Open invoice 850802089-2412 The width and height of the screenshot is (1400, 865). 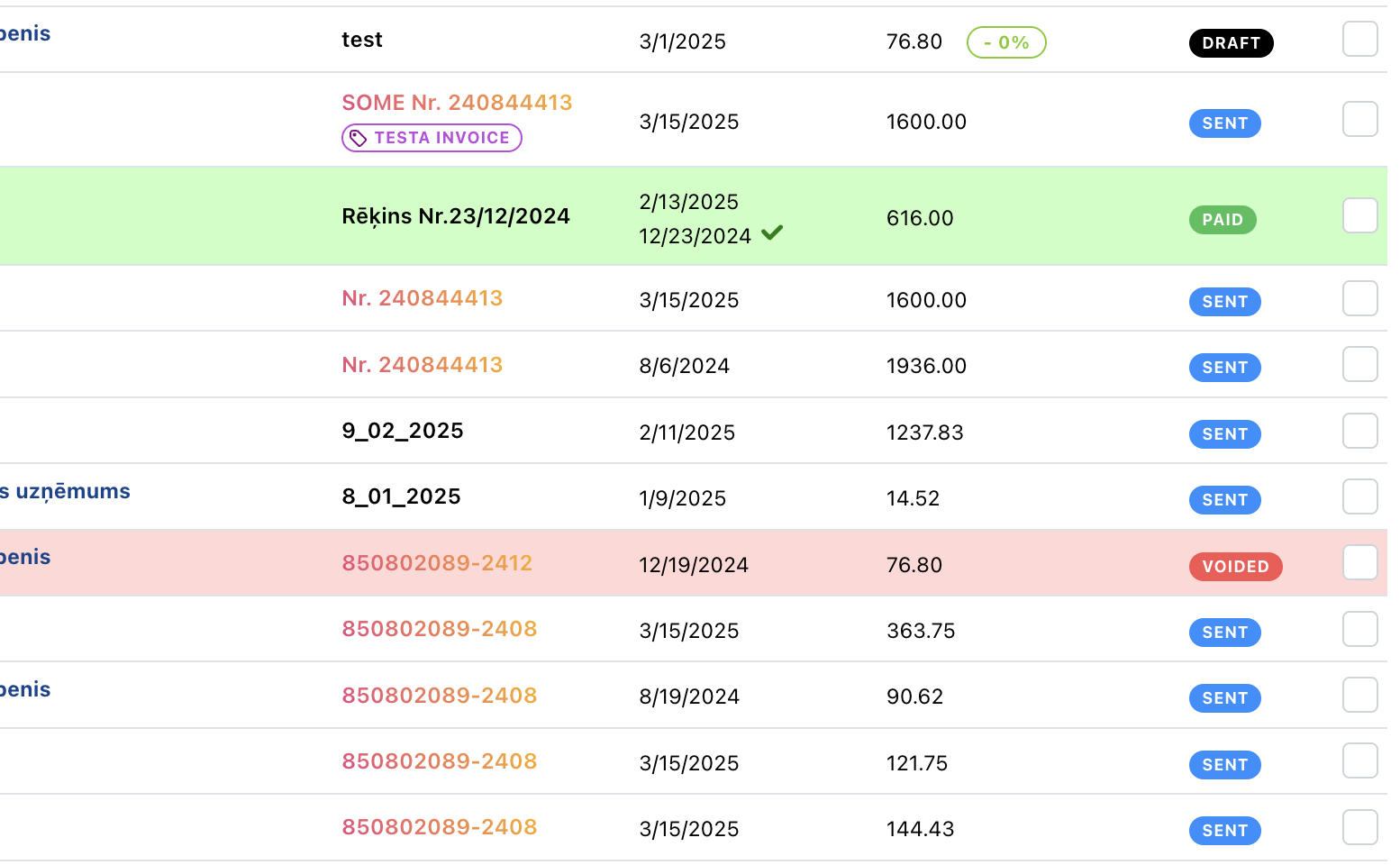click(437, 563)
